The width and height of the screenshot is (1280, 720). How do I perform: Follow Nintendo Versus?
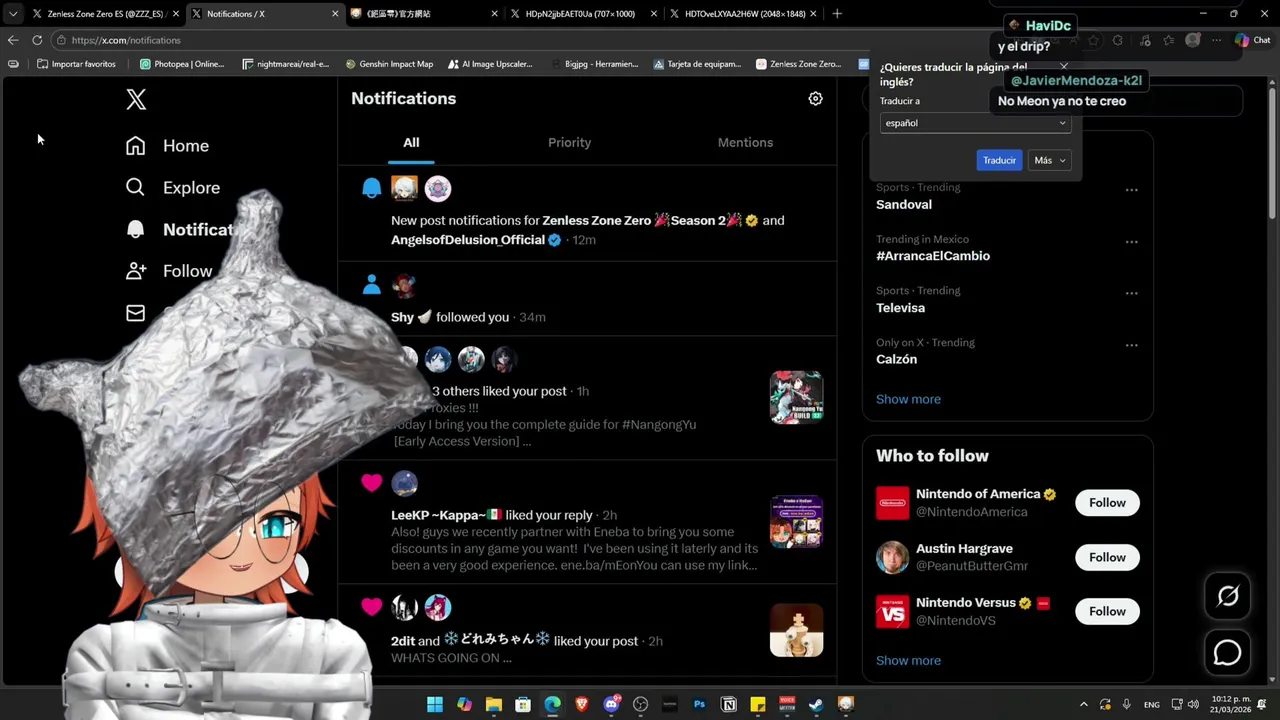[x=1107, y=611]
